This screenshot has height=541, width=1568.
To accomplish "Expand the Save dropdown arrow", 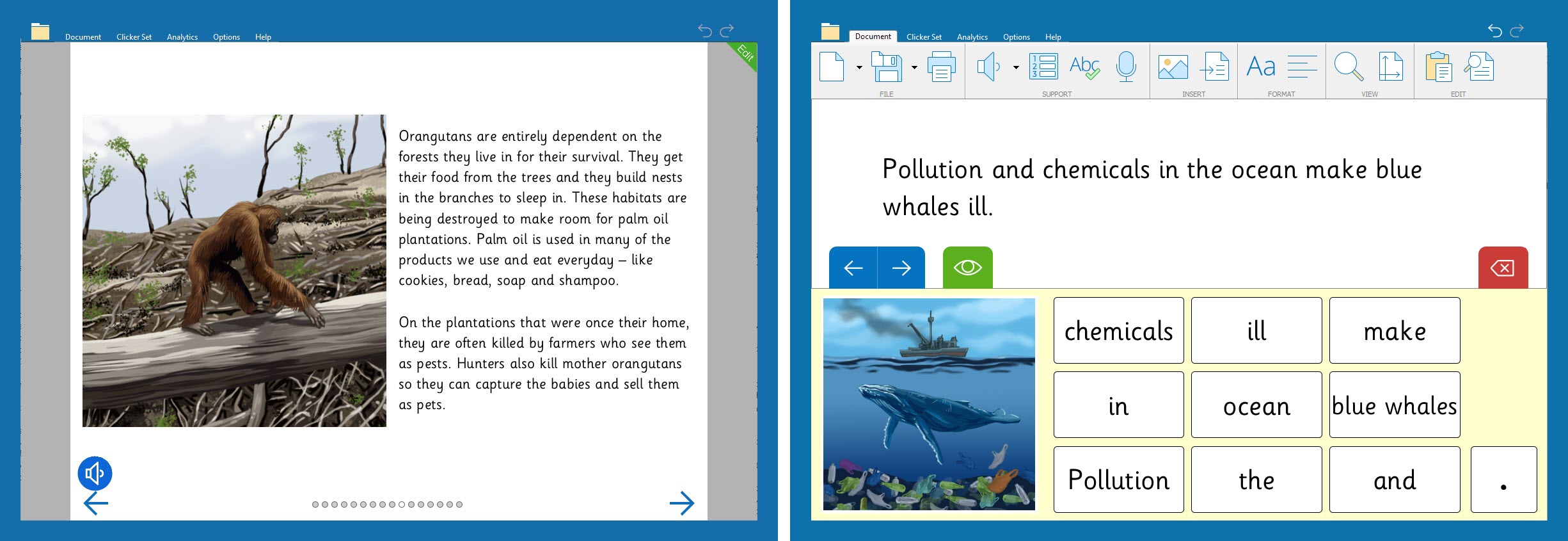I will click(x=914, y=68).
